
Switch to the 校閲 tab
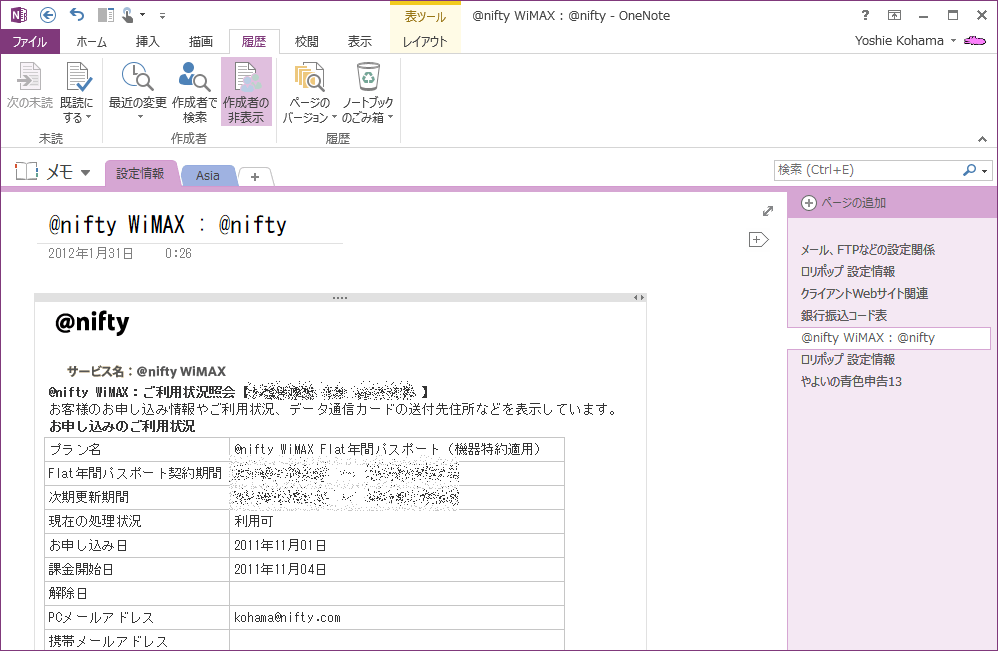[307, 41]
